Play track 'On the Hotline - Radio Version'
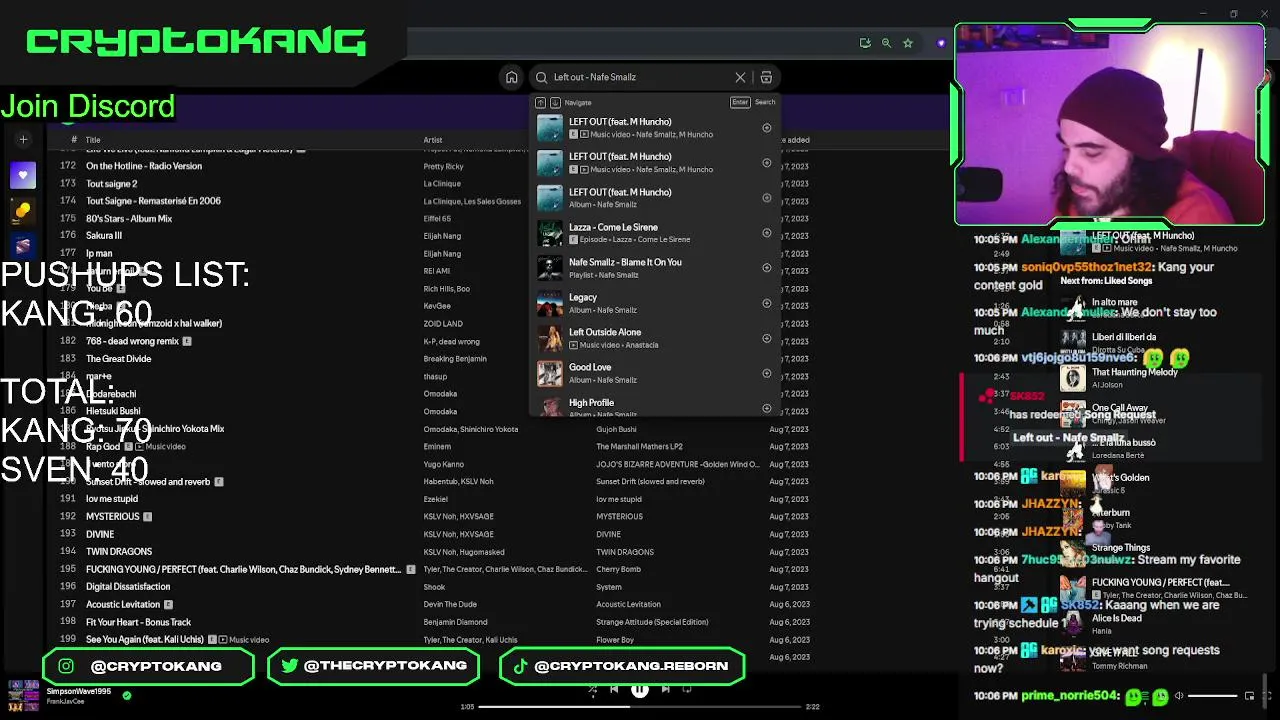This screenshot has width=1280, height=720. [x=144, y=166]
